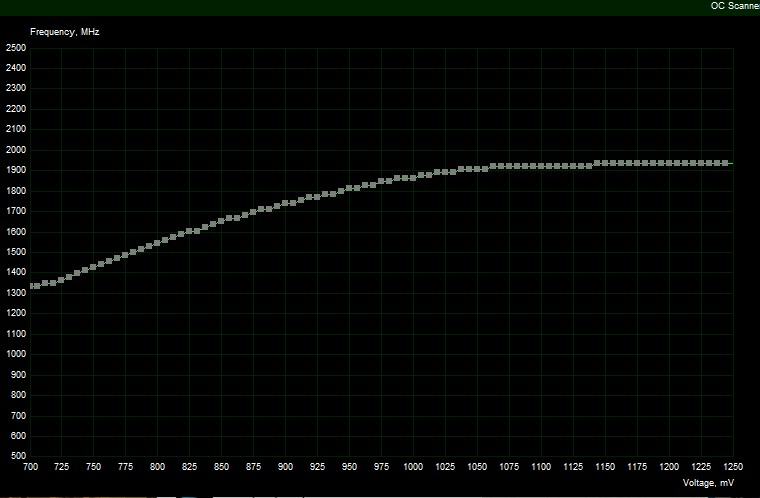Click the 875 voltage axis label
The image size is (760, 498).
point(253,466)
